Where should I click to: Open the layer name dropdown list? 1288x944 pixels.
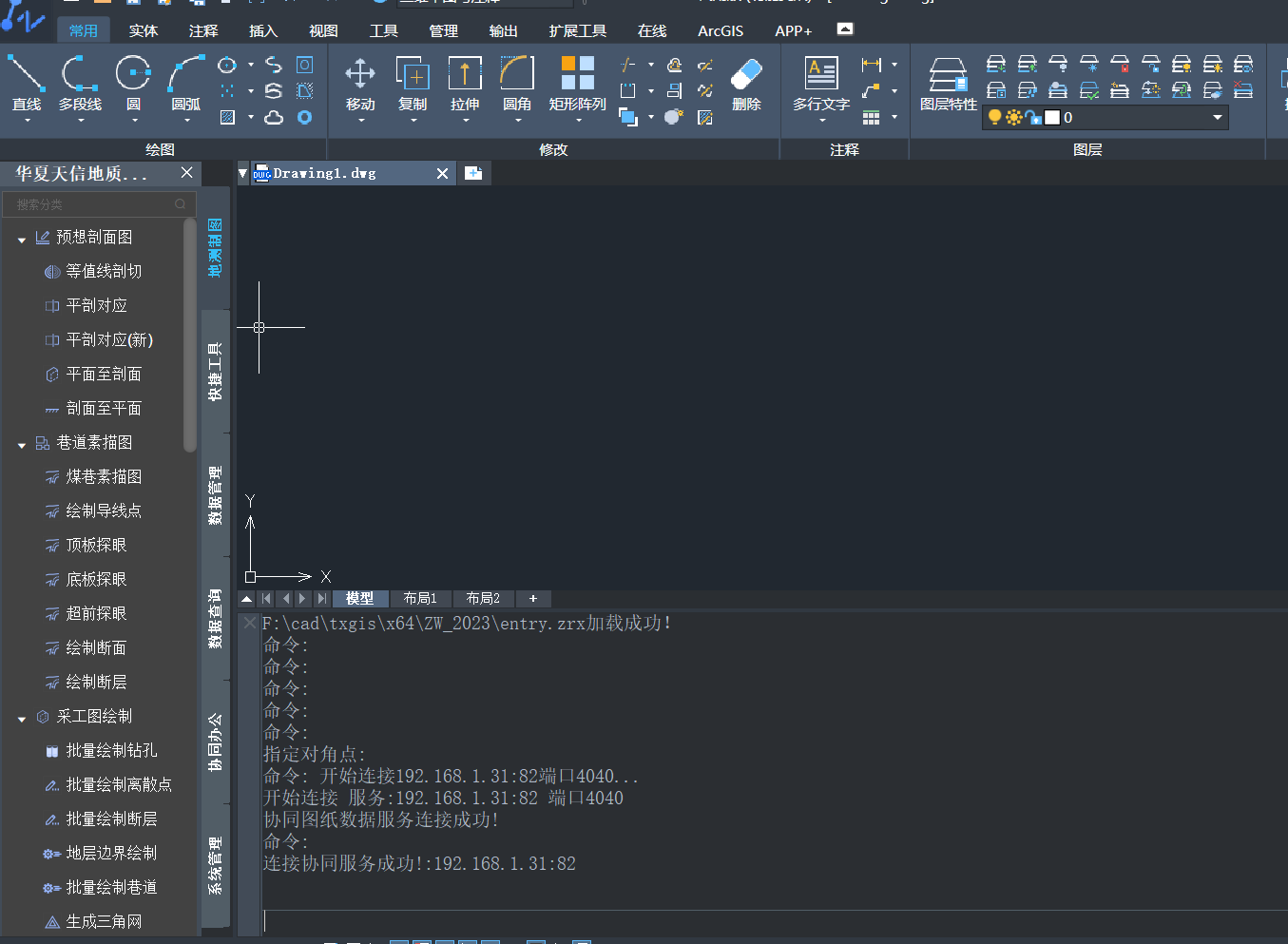pos(1218,117)
